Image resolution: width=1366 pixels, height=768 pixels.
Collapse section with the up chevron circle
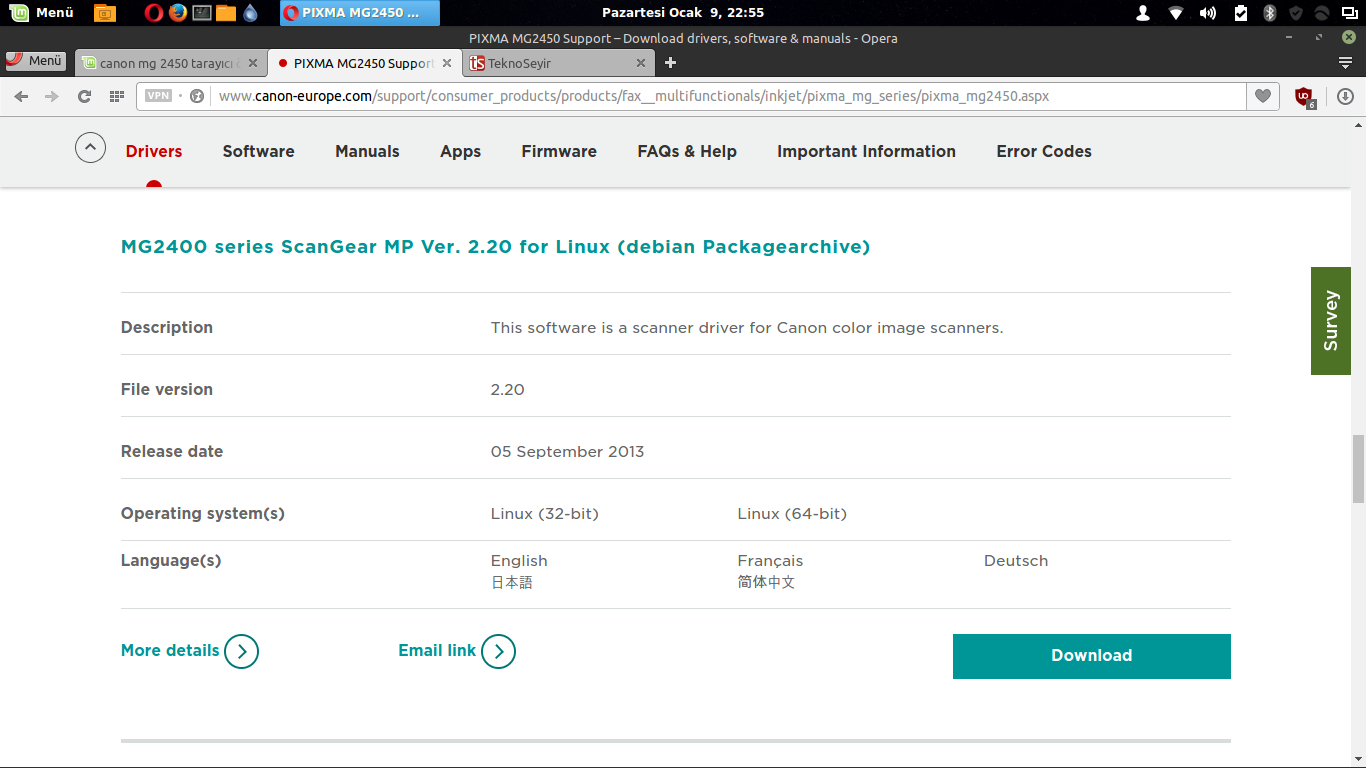click(x=90, y=149)
